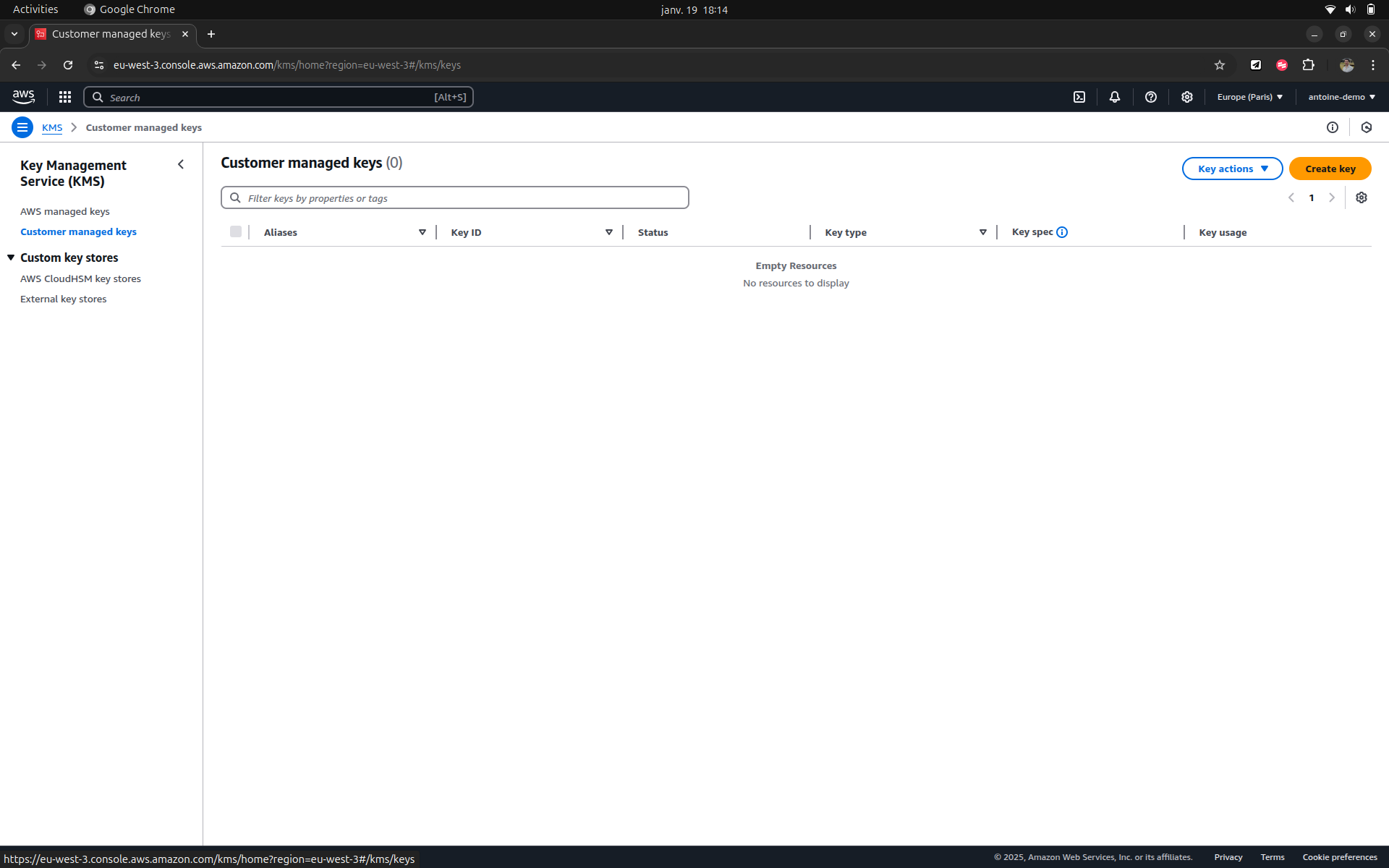
Task: Open the AWS services grid menu
Action: (x=65, y=97)
